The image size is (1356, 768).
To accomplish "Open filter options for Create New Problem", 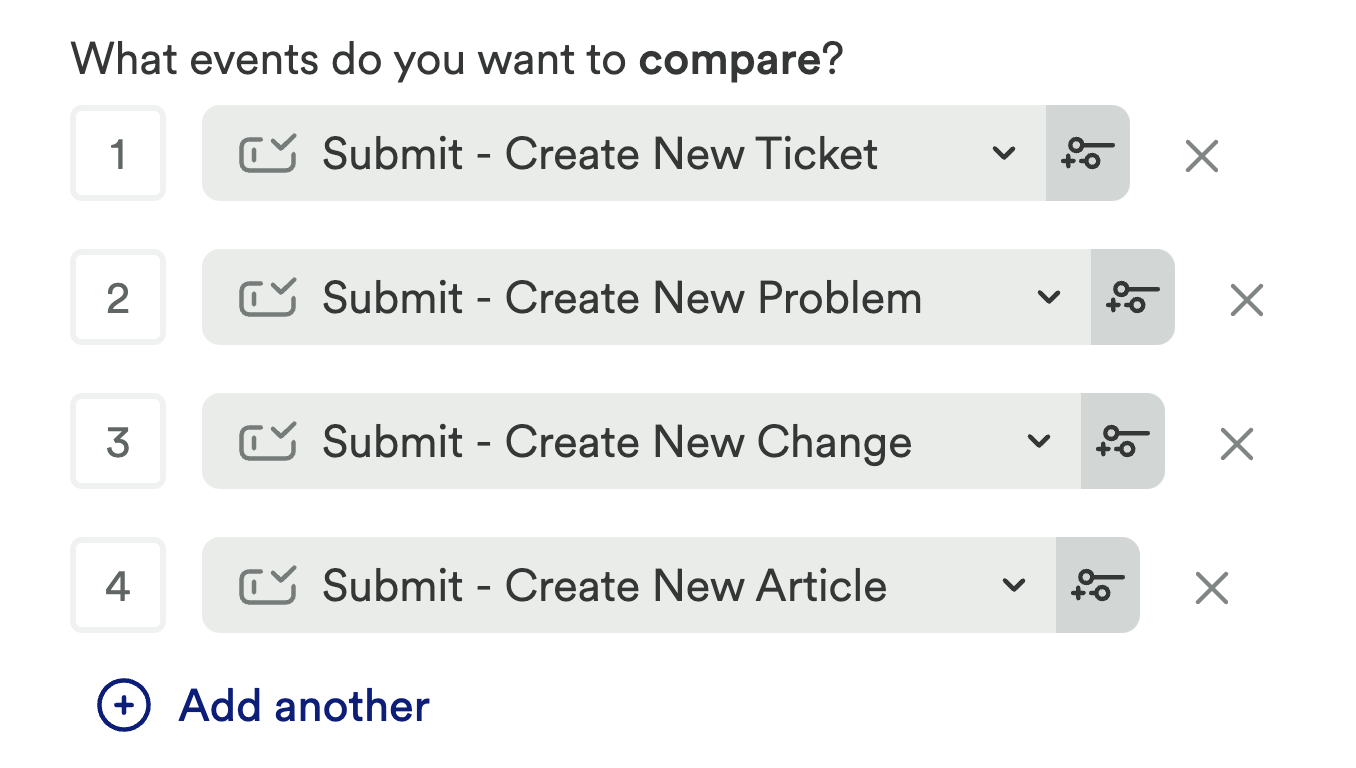I will click(1132, 298).
